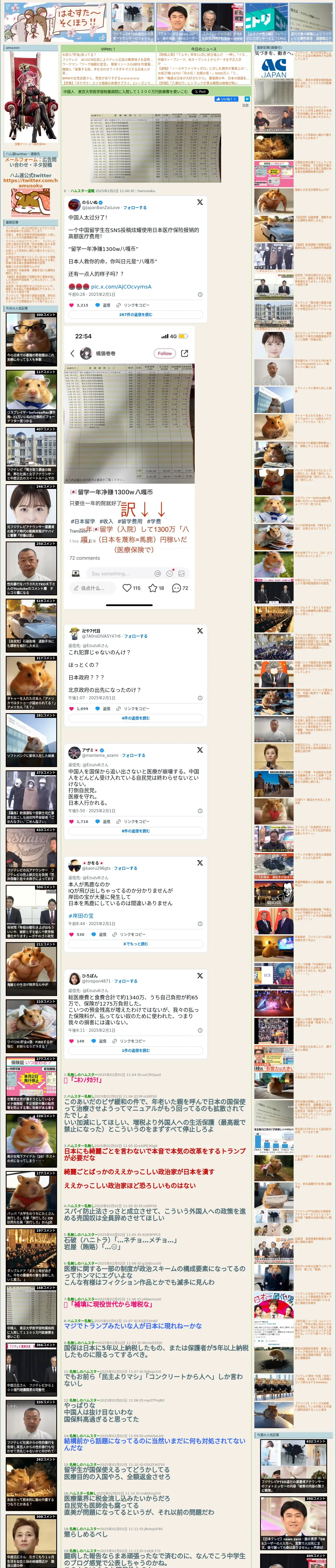The width and height of the screenshot is (336, 1568).
Task: Open the article title link about 東京大学医学部附属病院
Action: pyautogui.click(x=126, y=92)
